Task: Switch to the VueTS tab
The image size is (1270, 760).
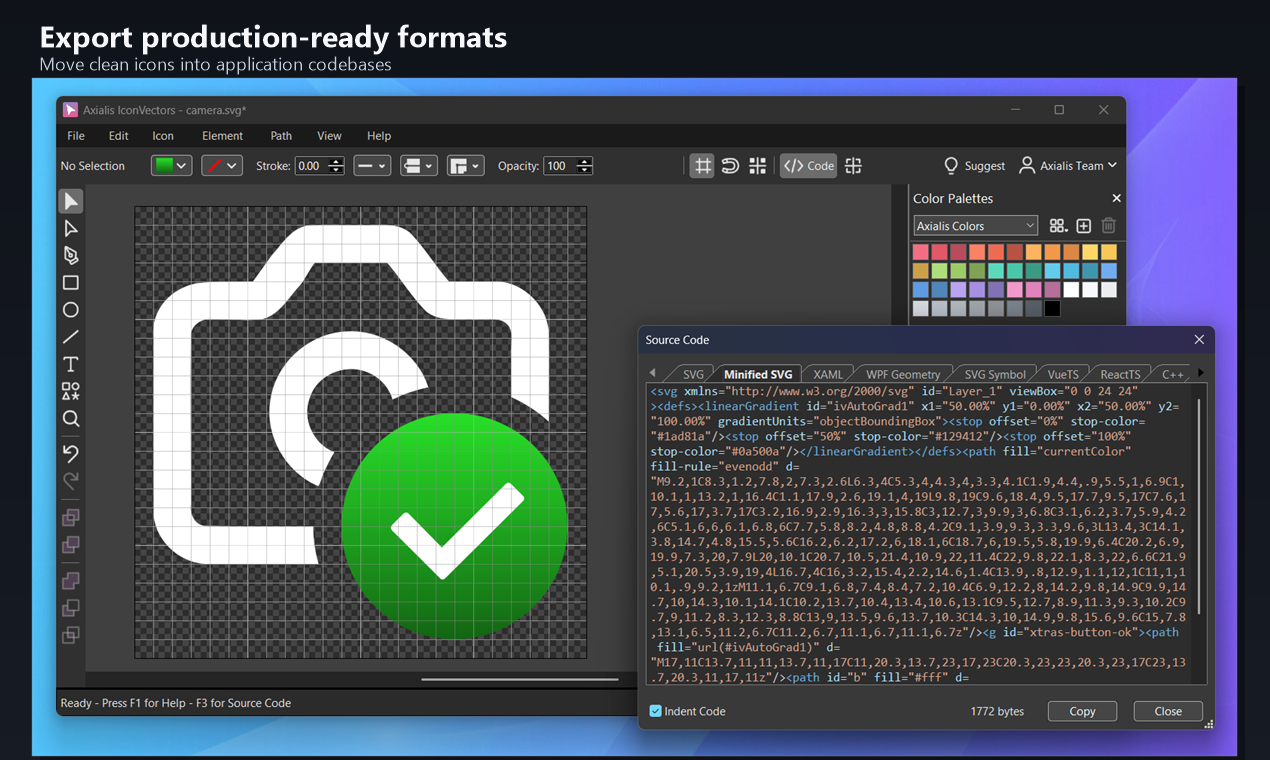Action: 1064,374
